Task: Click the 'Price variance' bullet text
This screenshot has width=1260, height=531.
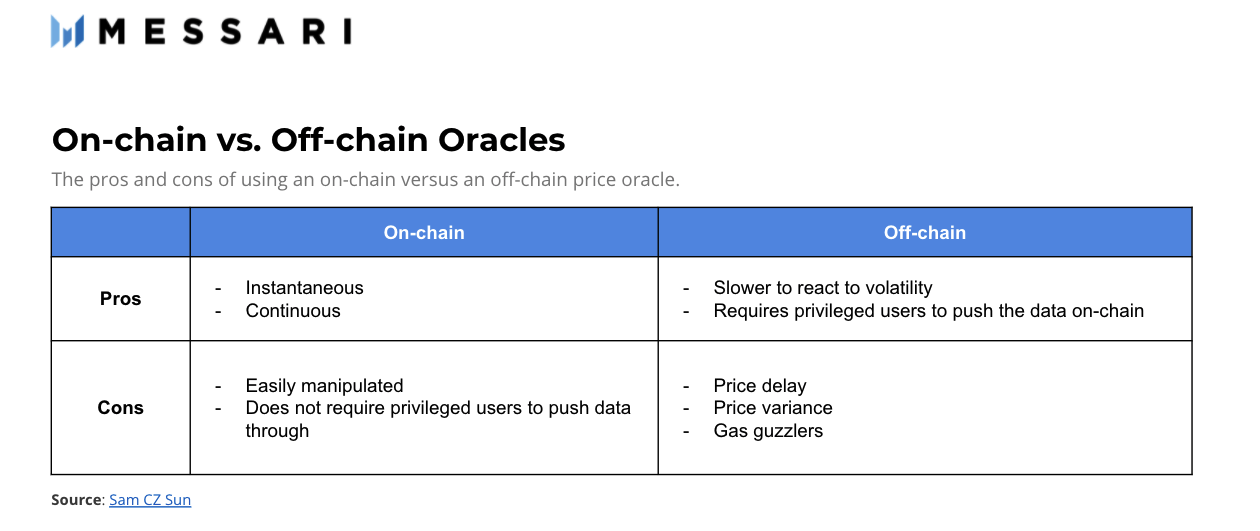Action: point(772,408)
